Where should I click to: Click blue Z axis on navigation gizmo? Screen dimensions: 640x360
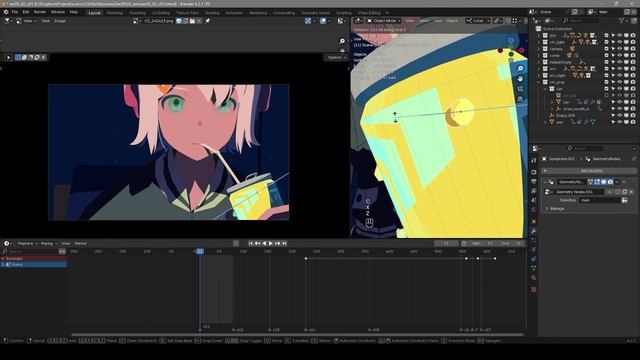(511, 40)
